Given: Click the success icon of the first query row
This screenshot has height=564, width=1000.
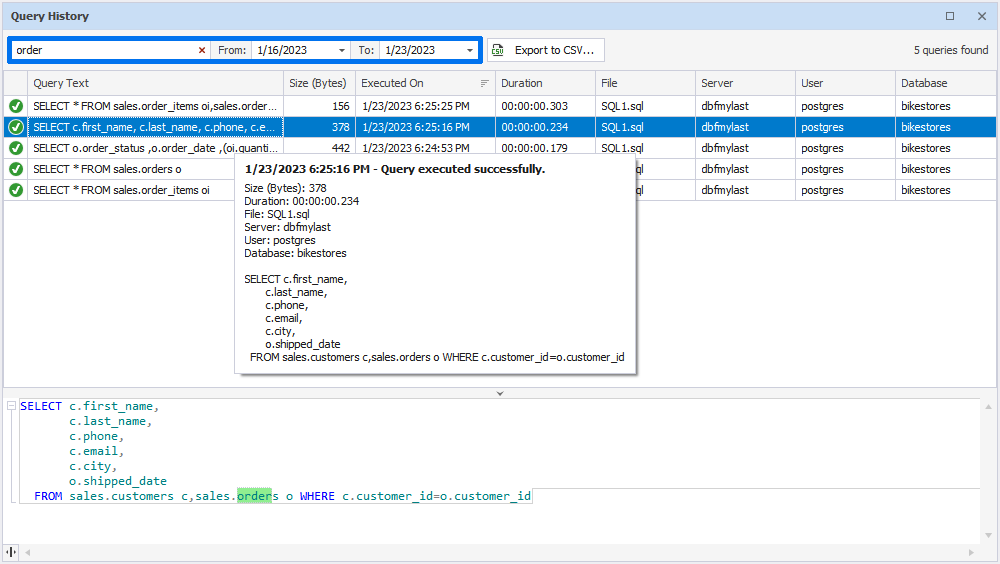Looking at the screenshot, I should [x=16, y=106].
